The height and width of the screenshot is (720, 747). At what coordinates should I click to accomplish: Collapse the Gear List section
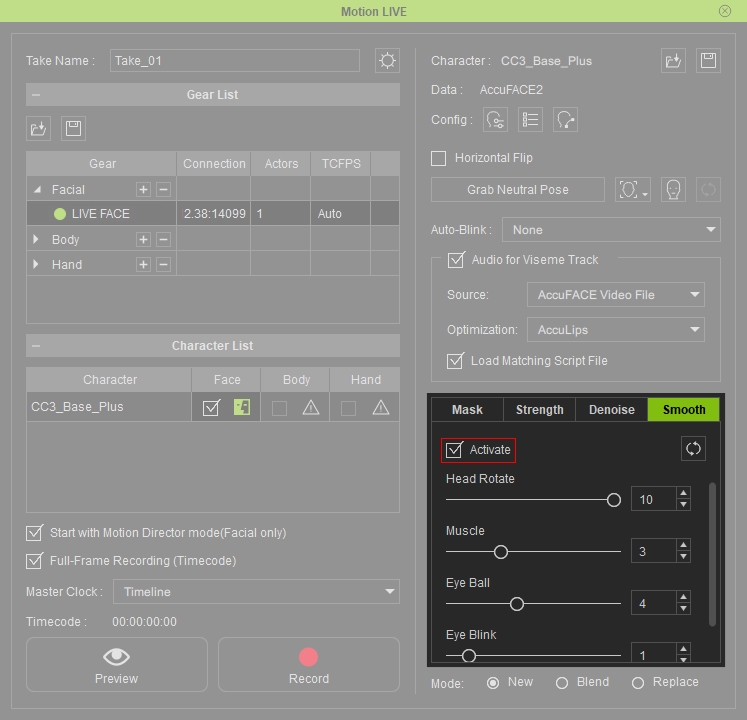pyautogui.click(x=36, y=95)
